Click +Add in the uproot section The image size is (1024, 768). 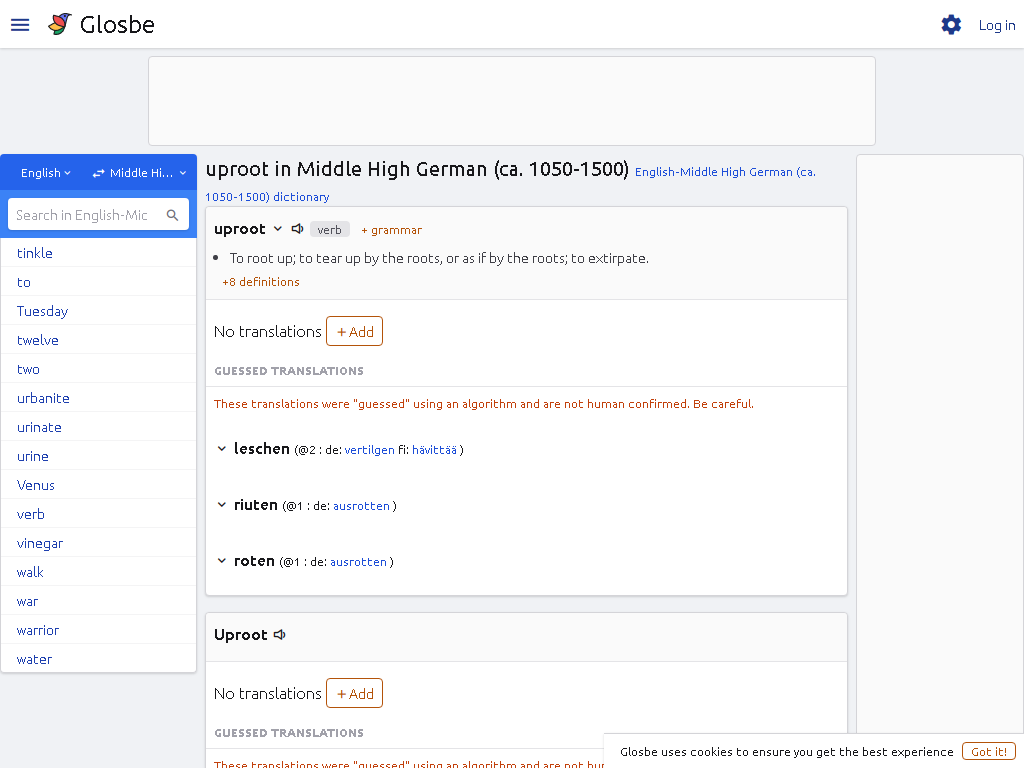[355, 332]
